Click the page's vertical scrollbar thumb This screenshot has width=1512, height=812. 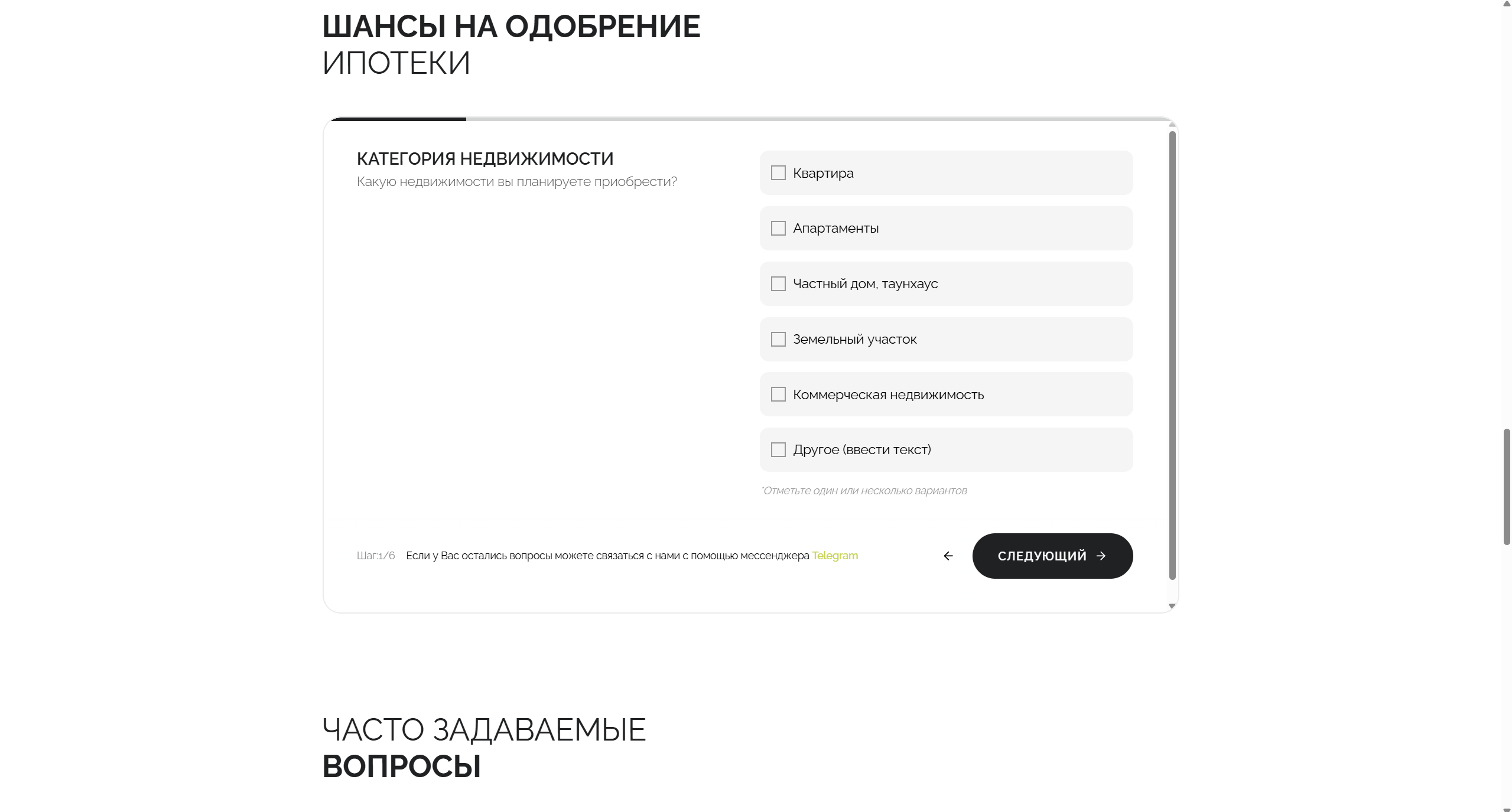click(x=1507, y=487)
